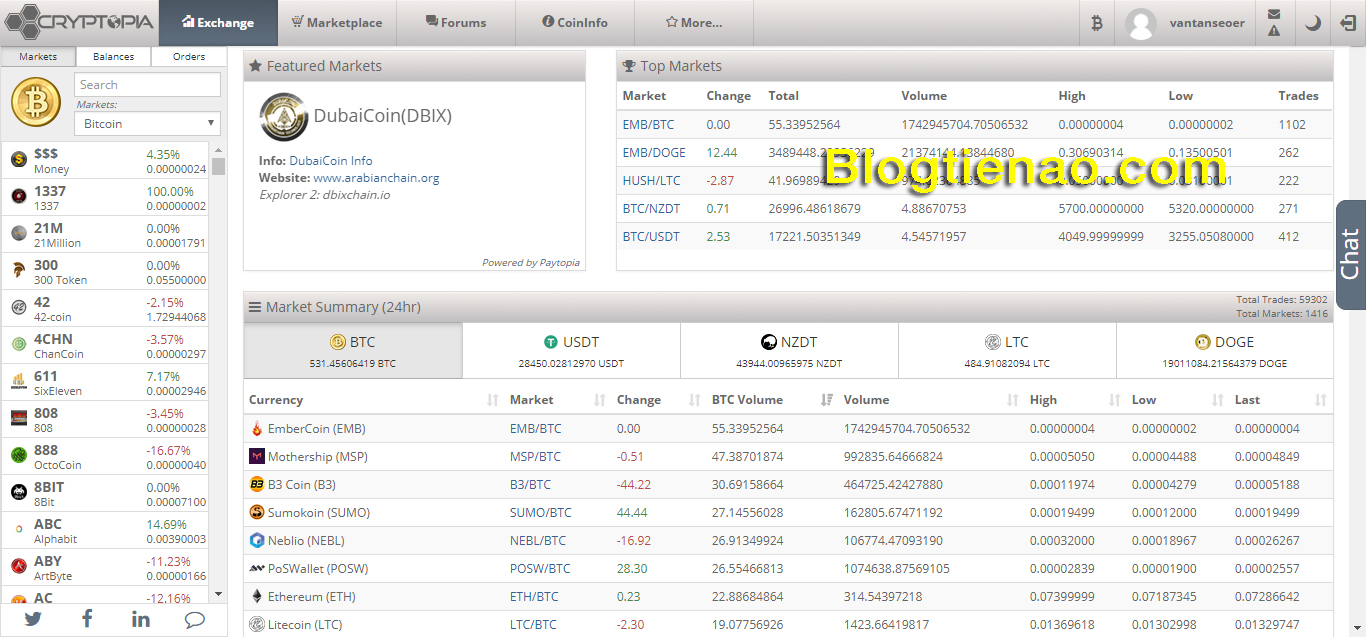
Task: Select the NZDT market summary tab
Action: point(789,351)
